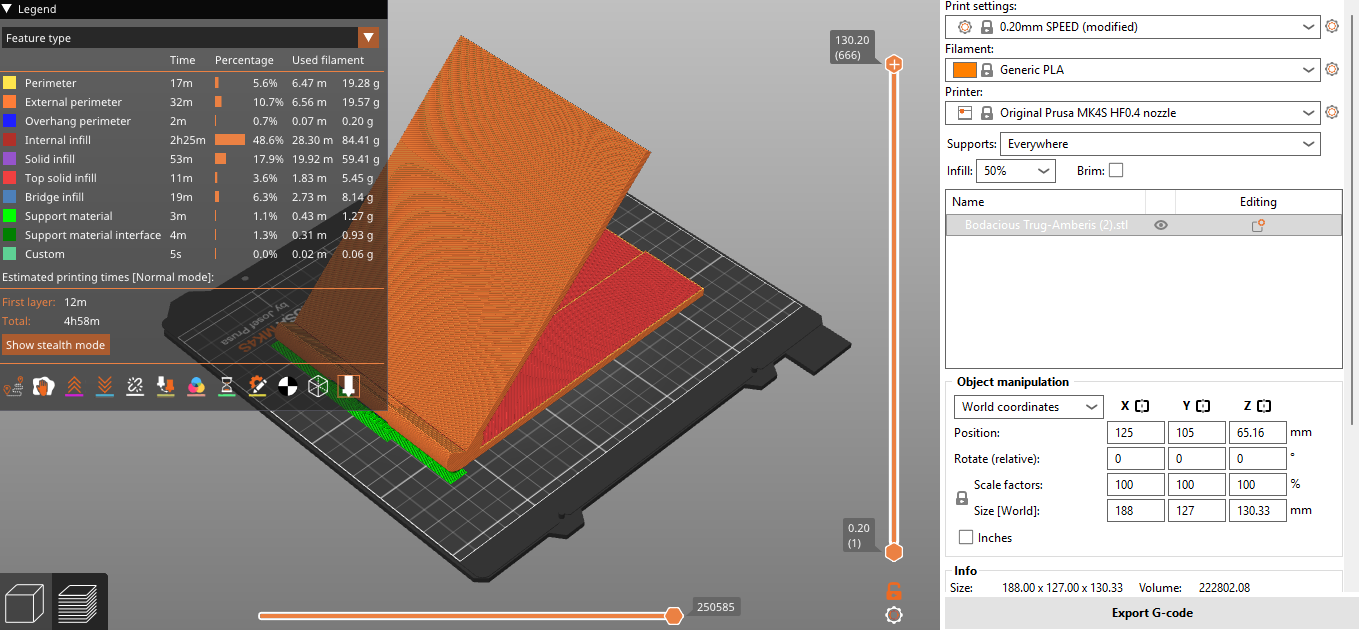Click the mirror icon next to Z
The image size is (1359, 630).
1264,407
